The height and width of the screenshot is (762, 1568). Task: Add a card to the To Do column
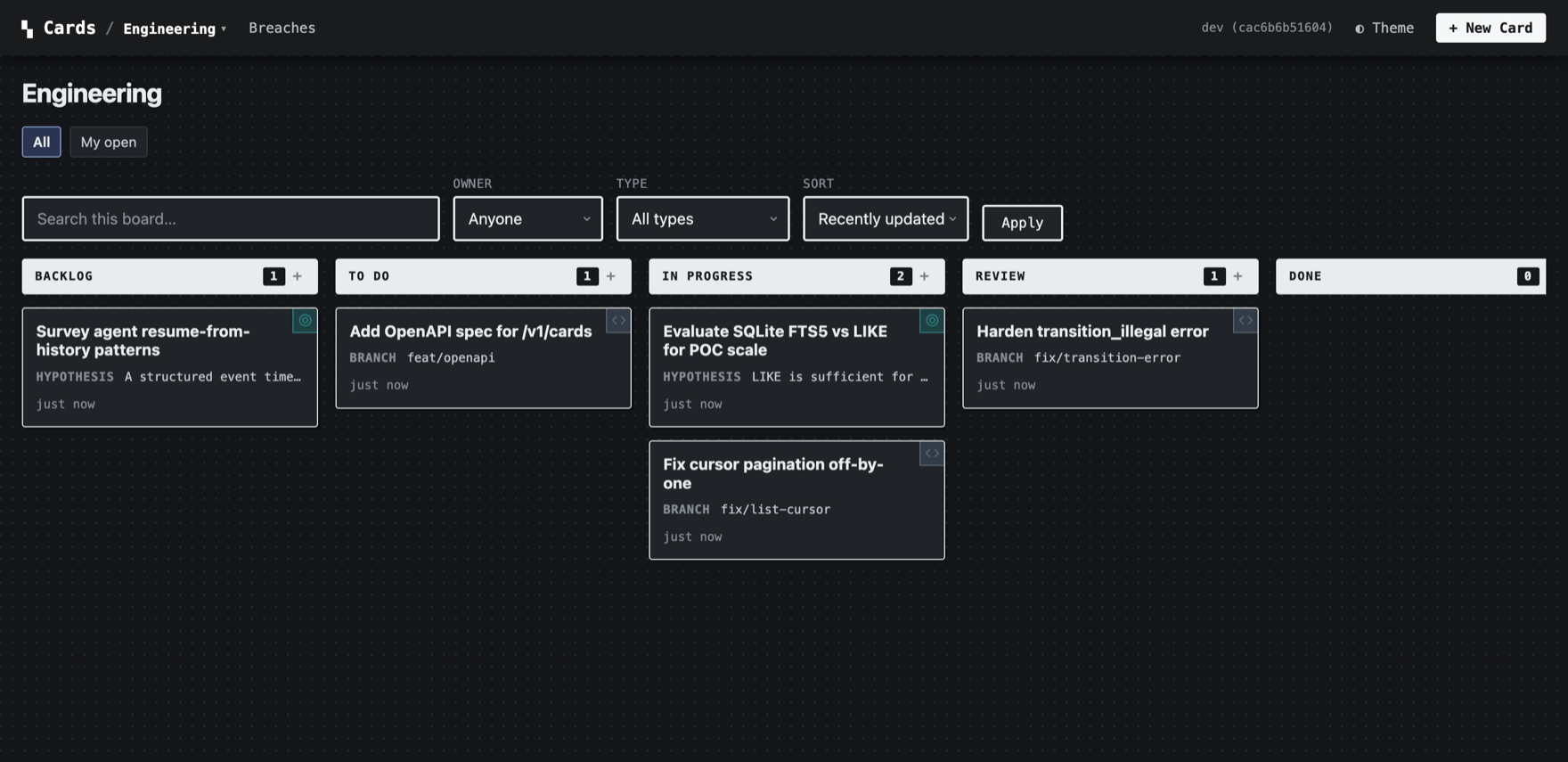tap(611, 276)
